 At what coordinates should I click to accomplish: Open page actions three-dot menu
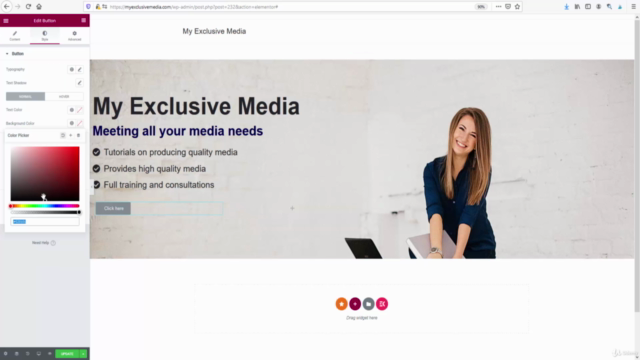tap(498, 7)
